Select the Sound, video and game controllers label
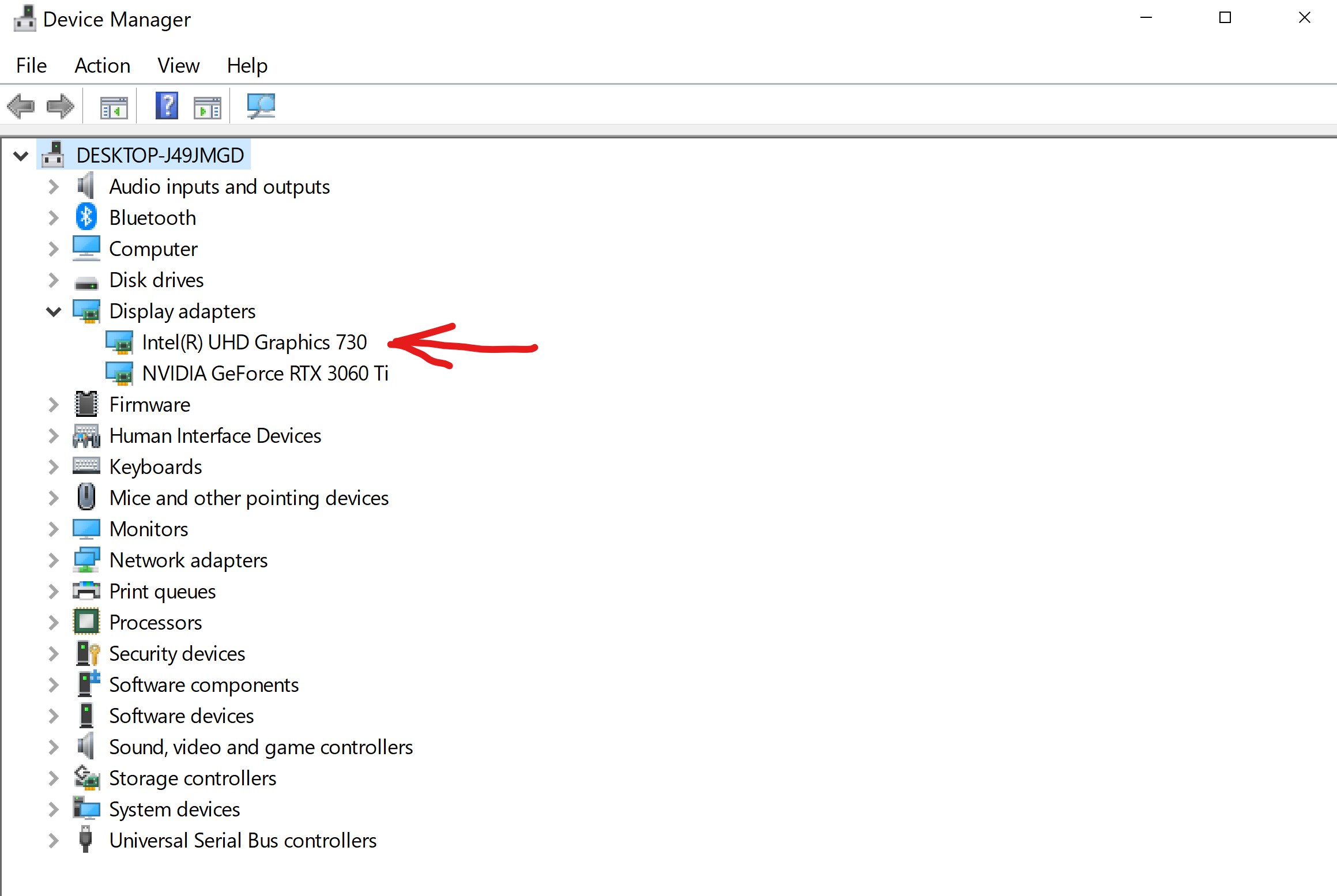Image resolution: width=1337 pixels, height=896 pixels. point(261,747)
